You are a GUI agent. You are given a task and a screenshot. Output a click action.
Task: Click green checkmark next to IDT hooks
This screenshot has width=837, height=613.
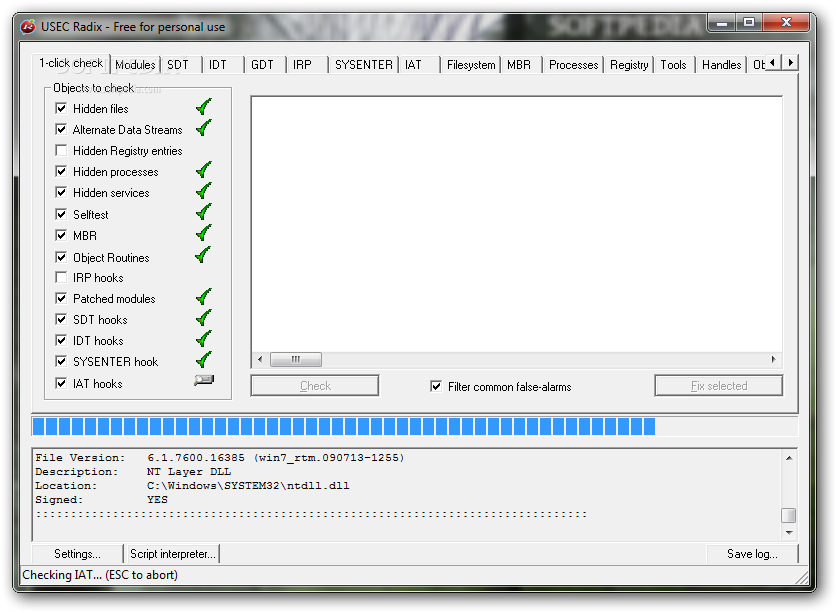tap(203, 339)
